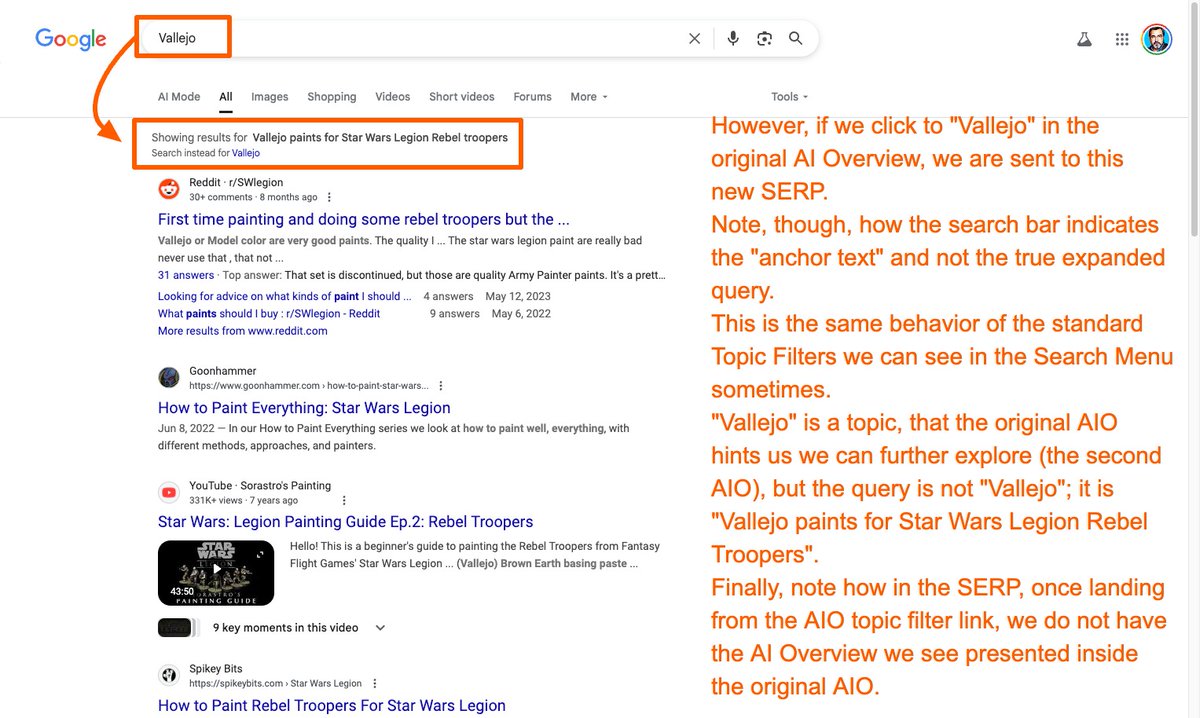Expand the More search filters dropdown
Screen dimensions: 1200x718
pos(589,97)
